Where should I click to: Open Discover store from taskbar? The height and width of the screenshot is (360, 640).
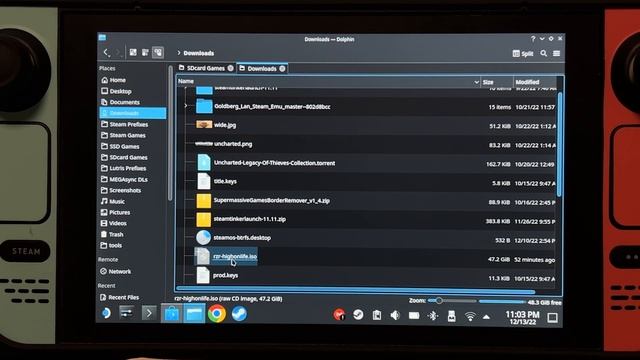(x=171, y=314)
